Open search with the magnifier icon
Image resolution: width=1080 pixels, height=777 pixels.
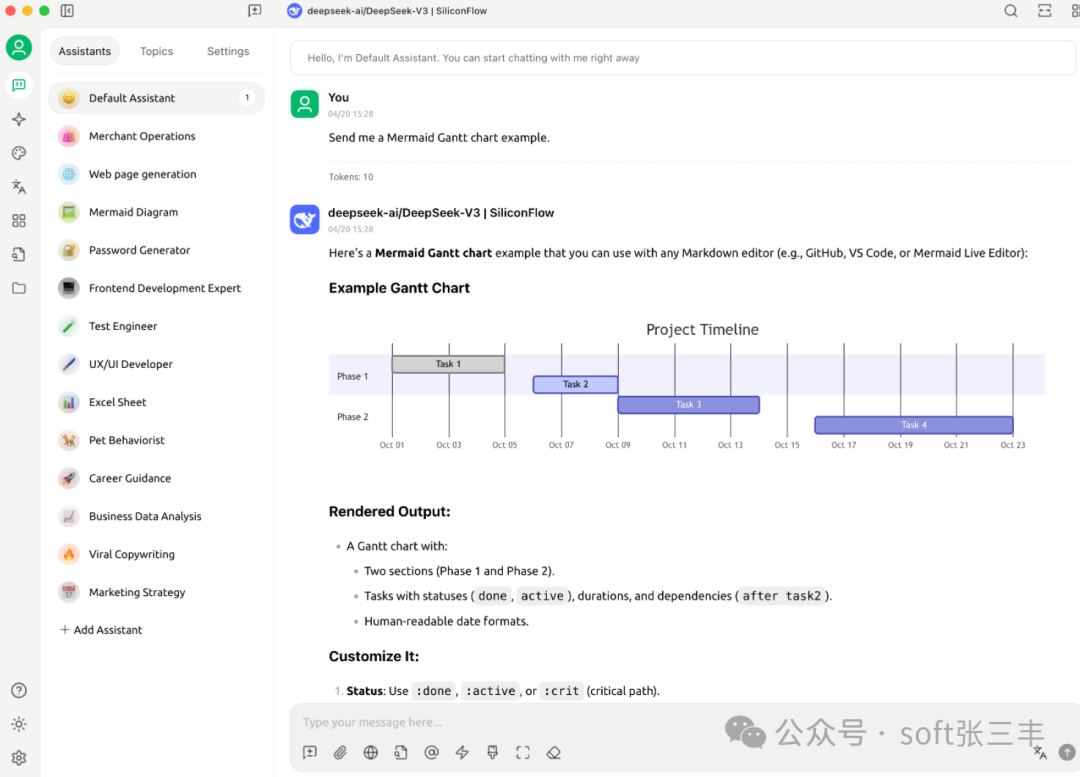[1010, 10]
